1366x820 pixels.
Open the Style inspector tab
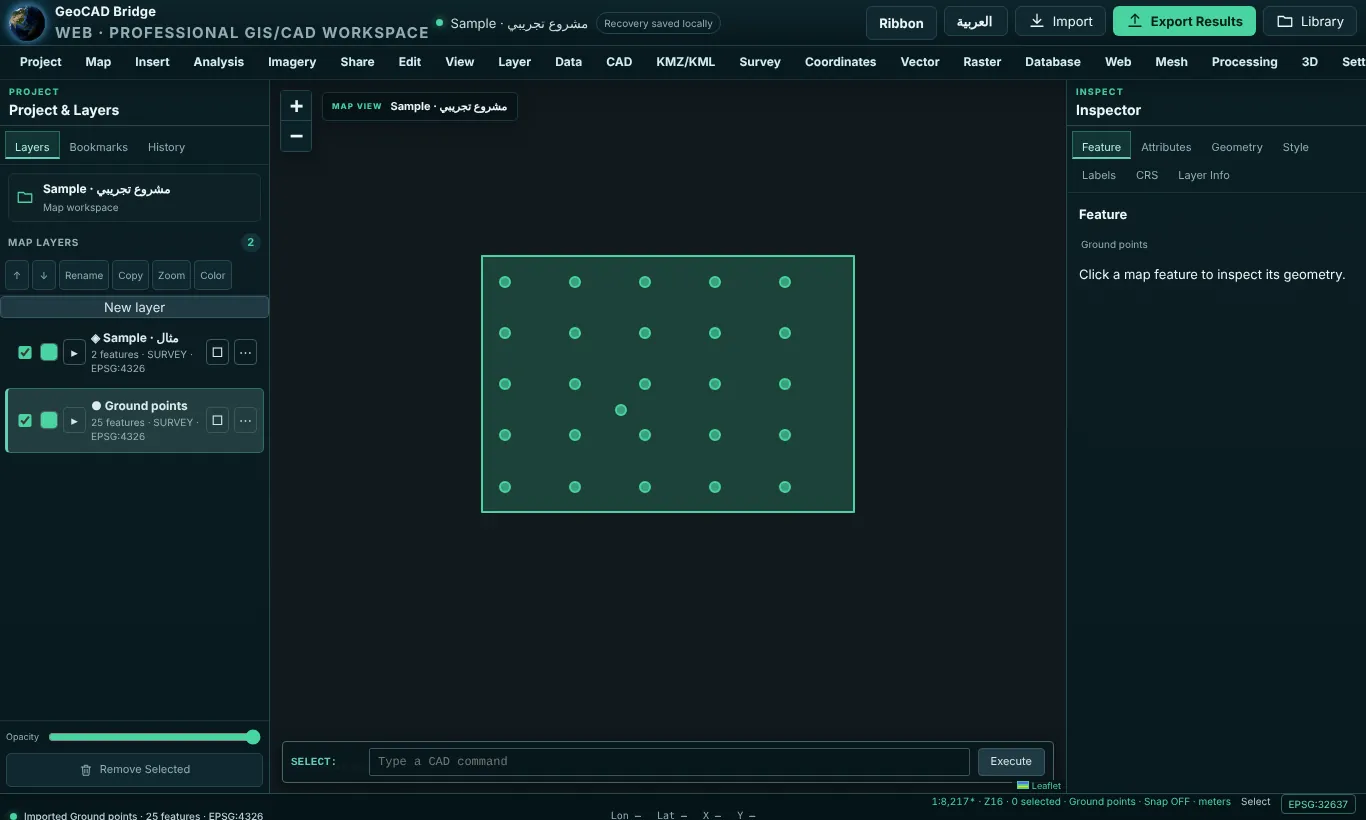(1295, 147)
